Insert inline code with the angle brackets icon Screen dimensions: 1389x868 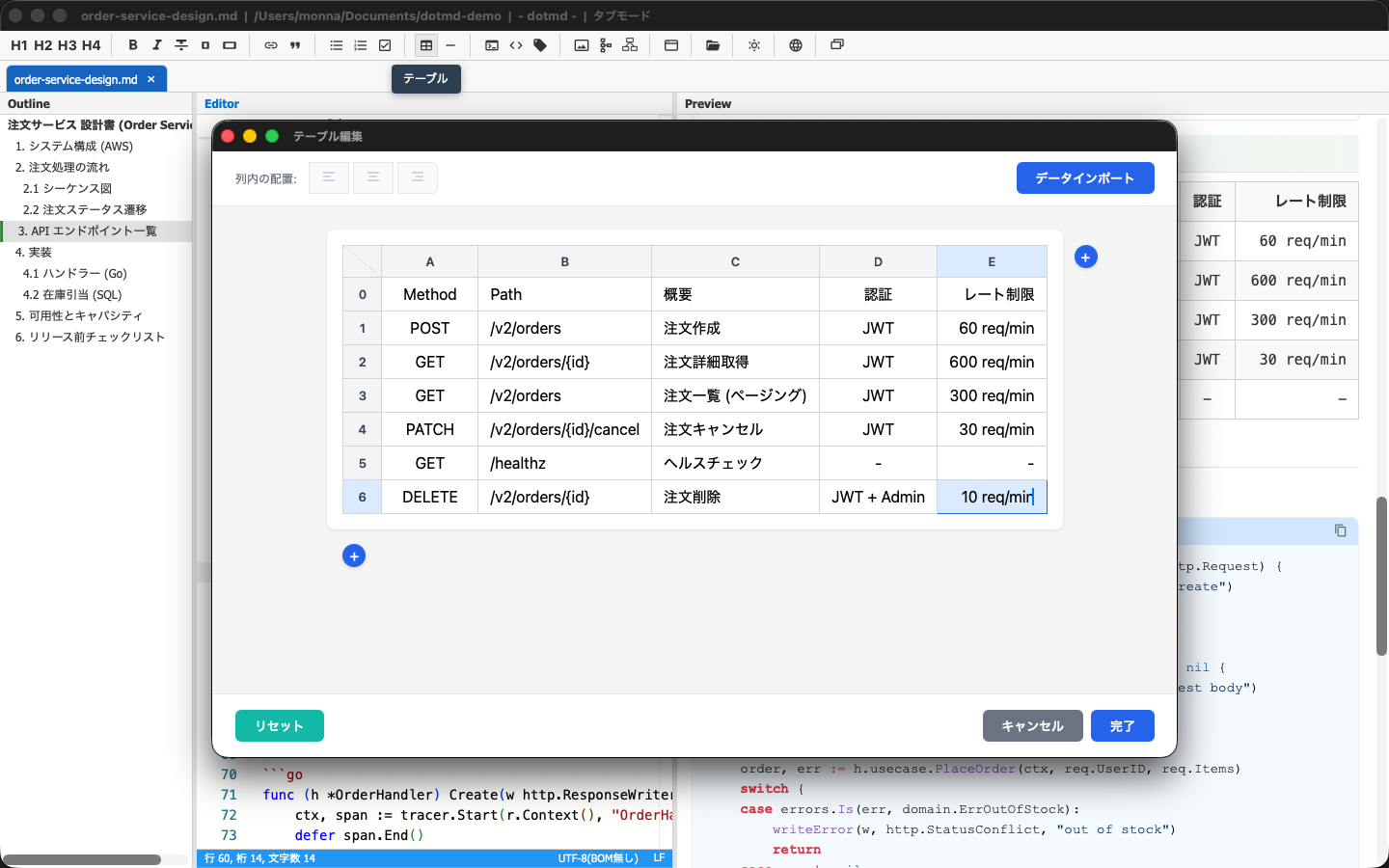coord(516,45)
